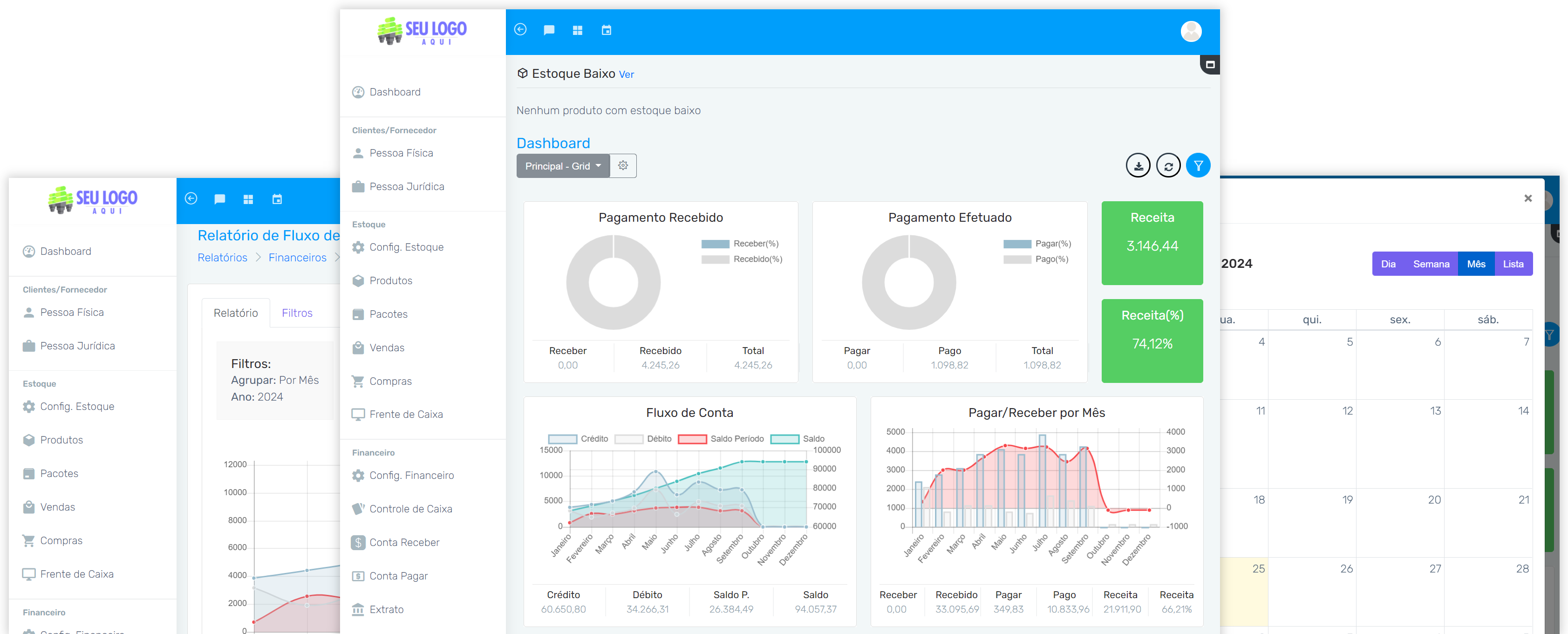Select day 26 in the calendar window

point(1312,592)
